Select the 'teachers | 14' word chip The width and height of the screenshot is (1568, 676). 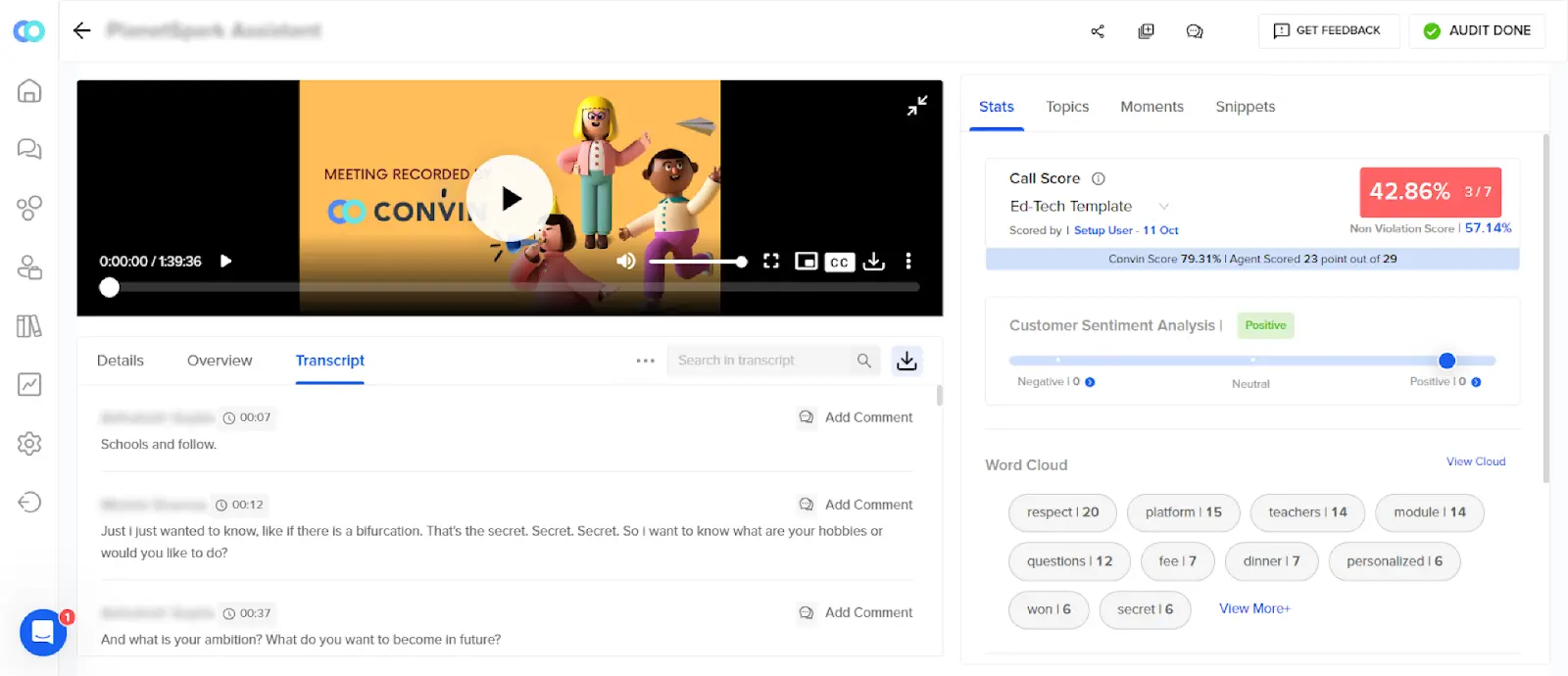pyautogui.click(x=1308, y=512)
